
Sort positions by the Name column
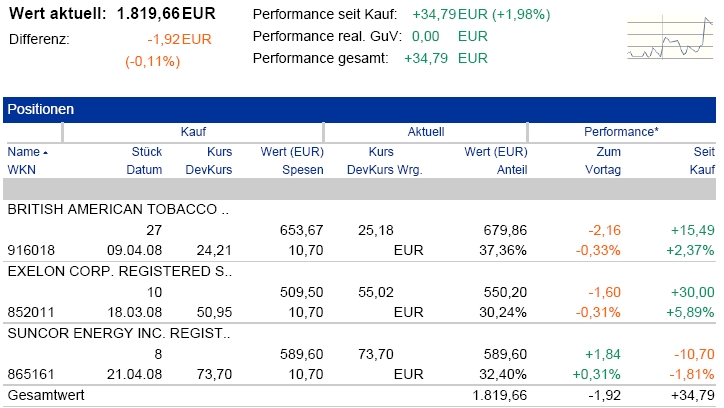22,152
